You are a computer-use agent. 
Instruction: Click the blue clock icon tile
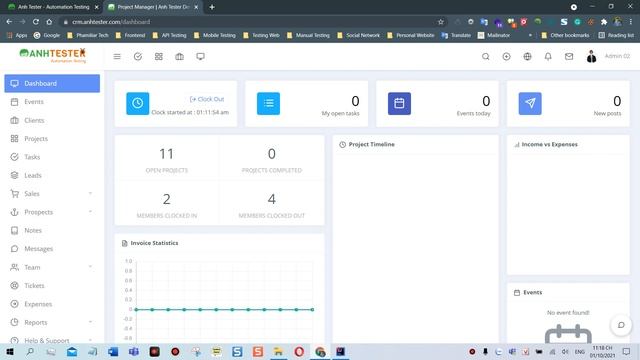(x=138, y=103)
